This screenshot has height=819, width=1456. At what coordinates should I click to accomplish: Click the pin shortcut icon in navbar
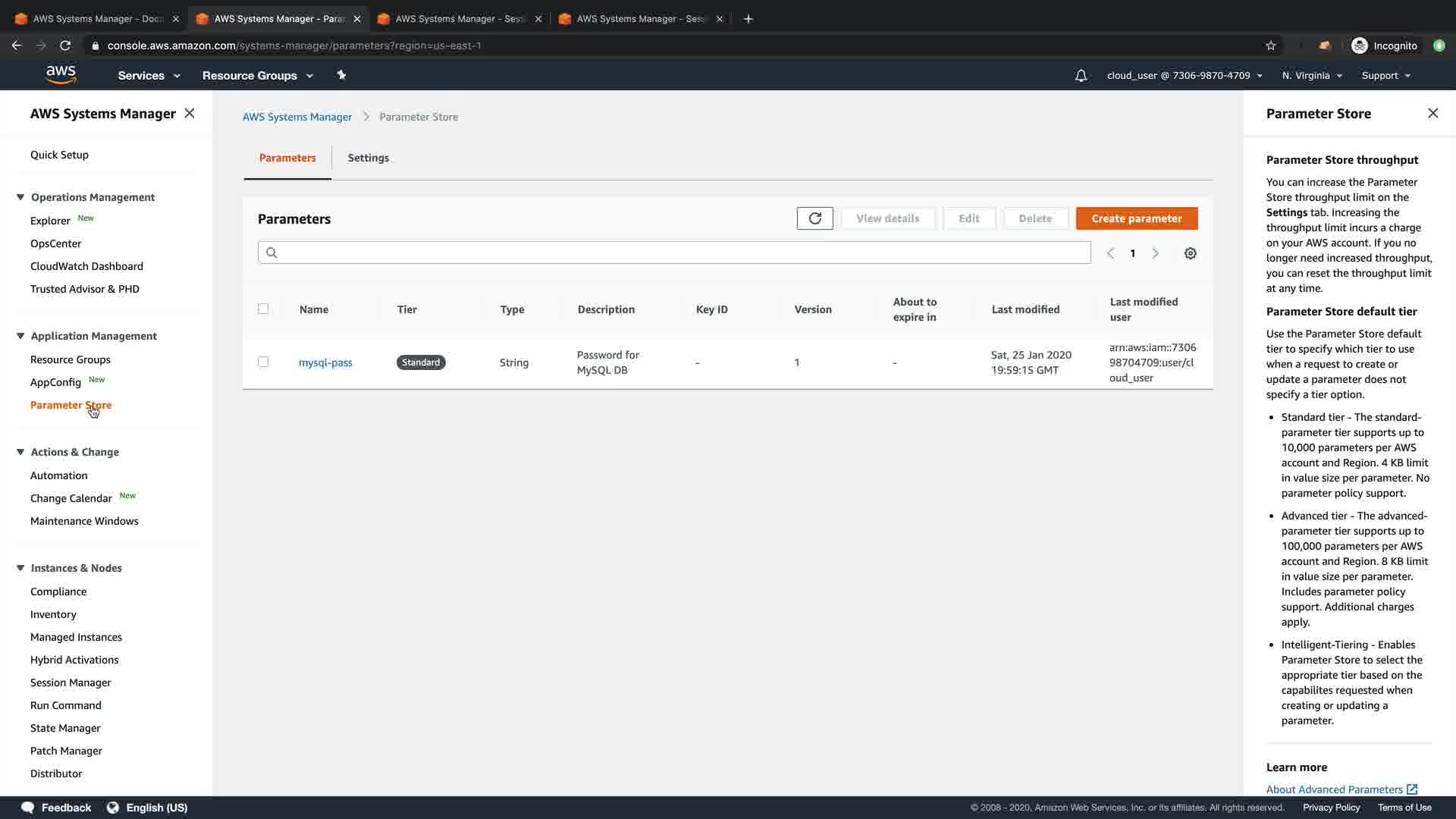(x=341, y=75)
